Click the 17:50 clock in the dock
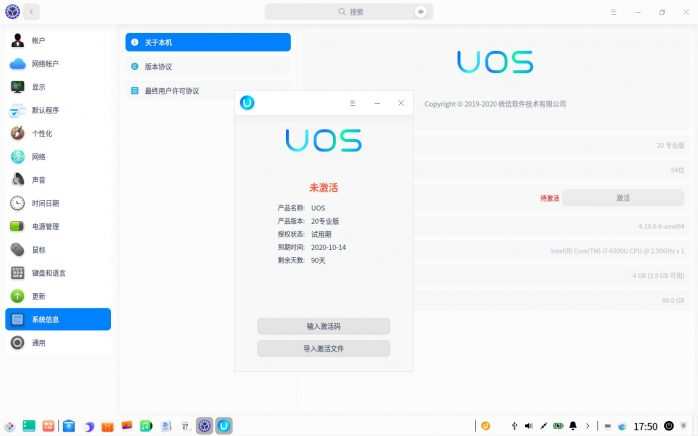 coord(645,426)
